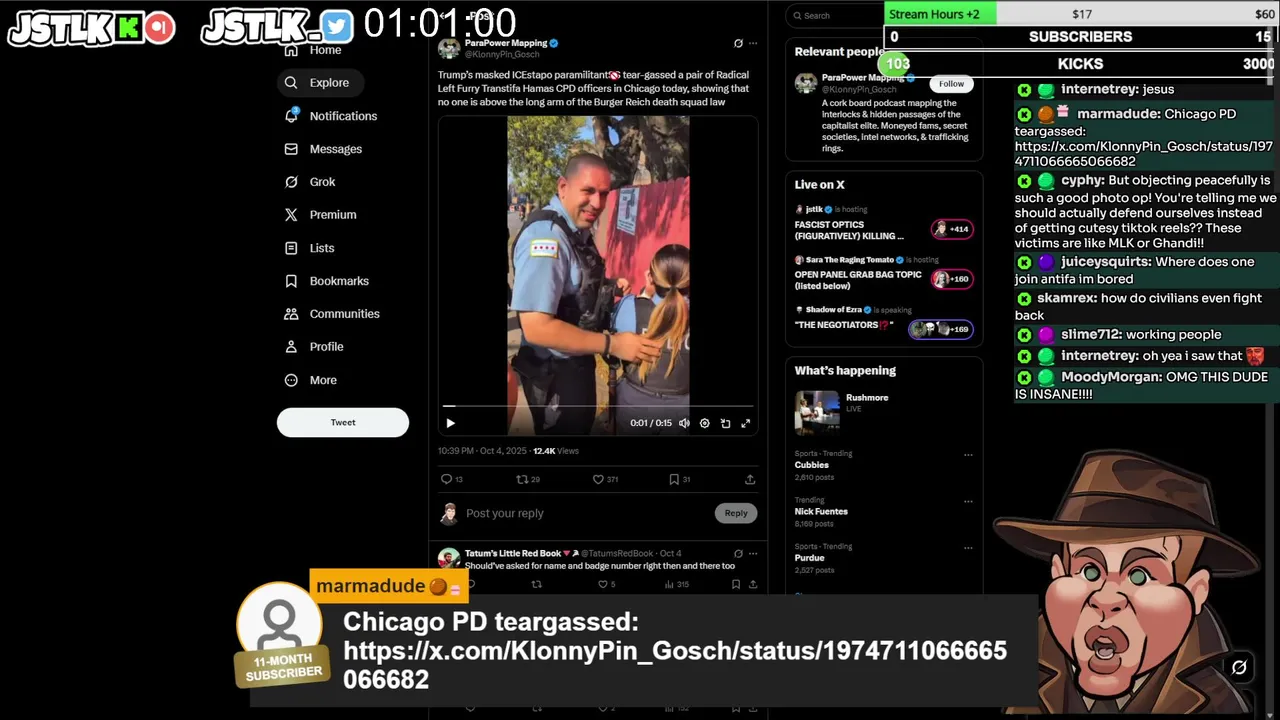Image resolution: width=1280 pixels, height=720 pixels.
Task: Share the main post
Action: coord(750,479)
